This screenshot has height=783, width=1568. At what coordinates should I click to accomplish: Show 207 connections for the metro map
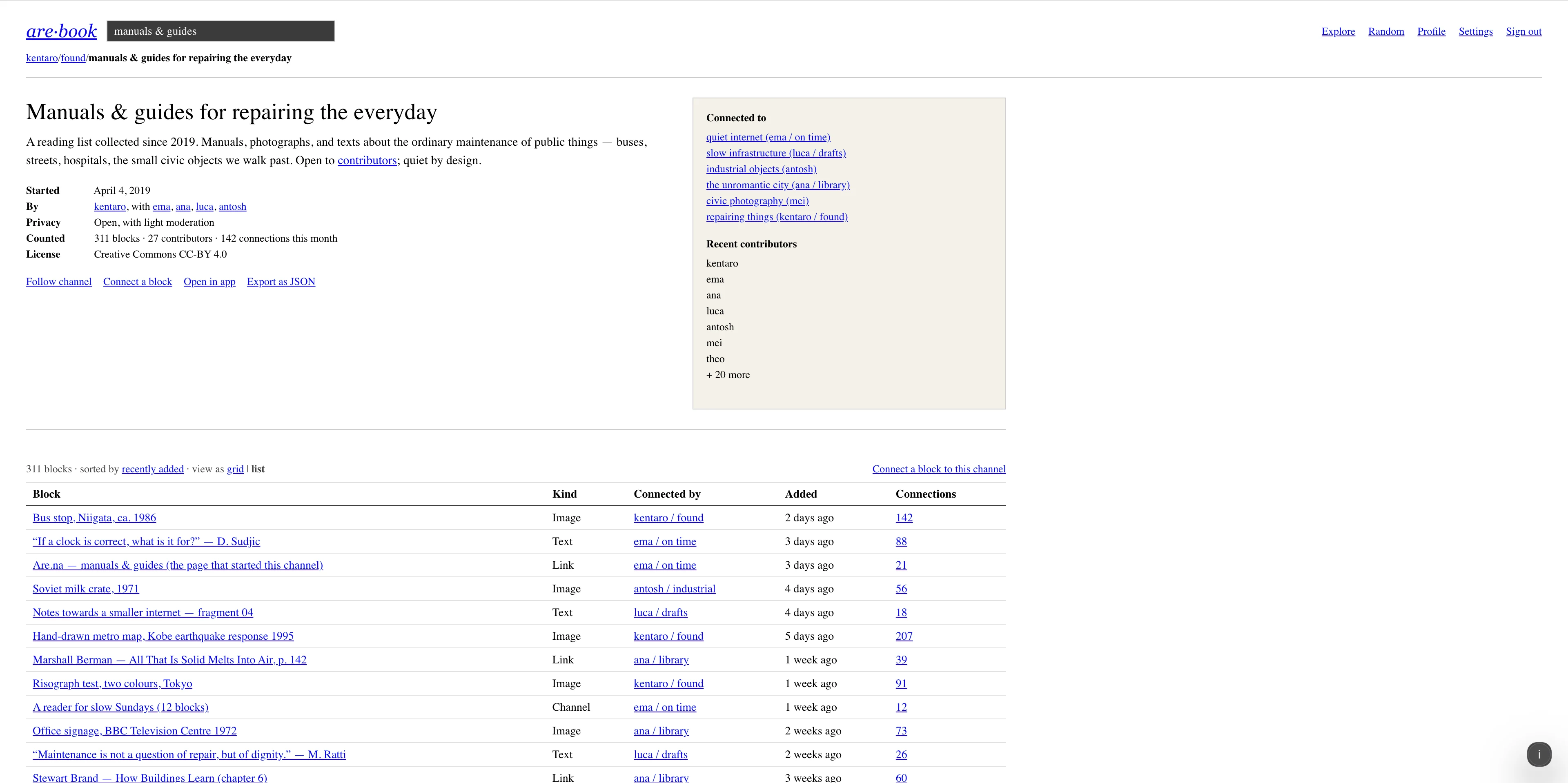[x=904, y=636]
